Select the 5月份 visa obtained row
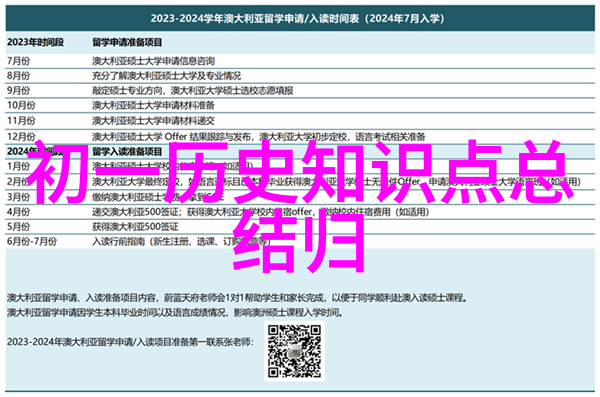The height and width of the screenshot is (397, 600). tap(300, 227)
